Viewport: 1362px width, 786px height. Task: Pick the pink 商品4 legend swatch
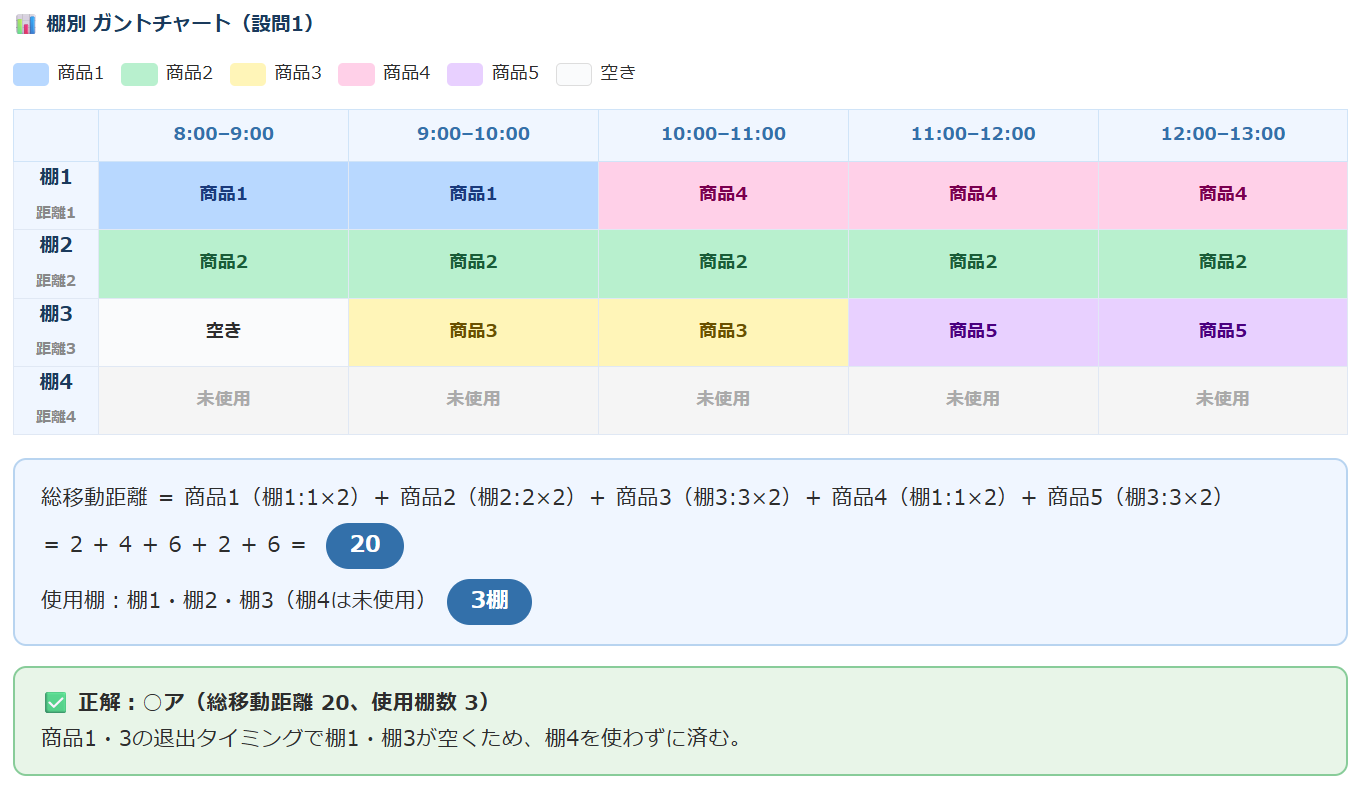click(357, 74)
